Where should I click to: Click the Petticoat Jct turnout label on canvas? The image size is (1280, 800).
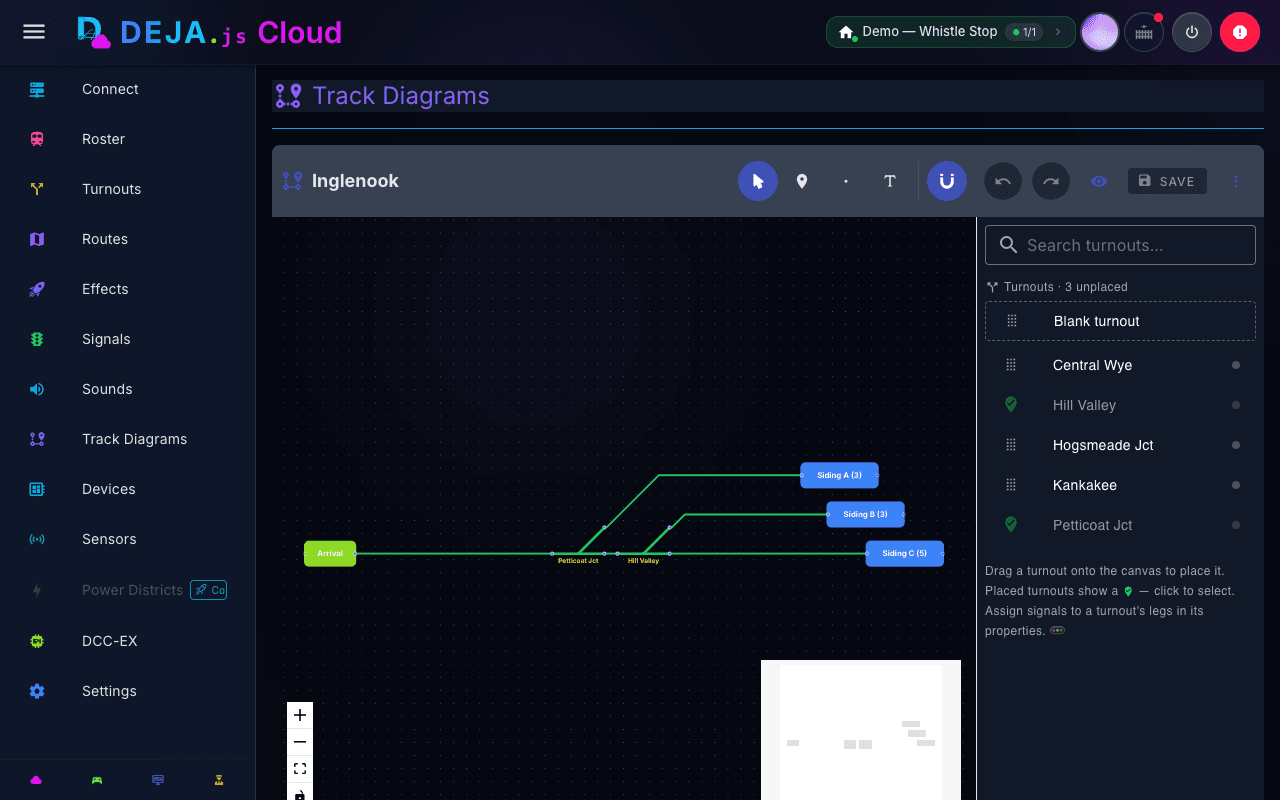tap(578, 561)
